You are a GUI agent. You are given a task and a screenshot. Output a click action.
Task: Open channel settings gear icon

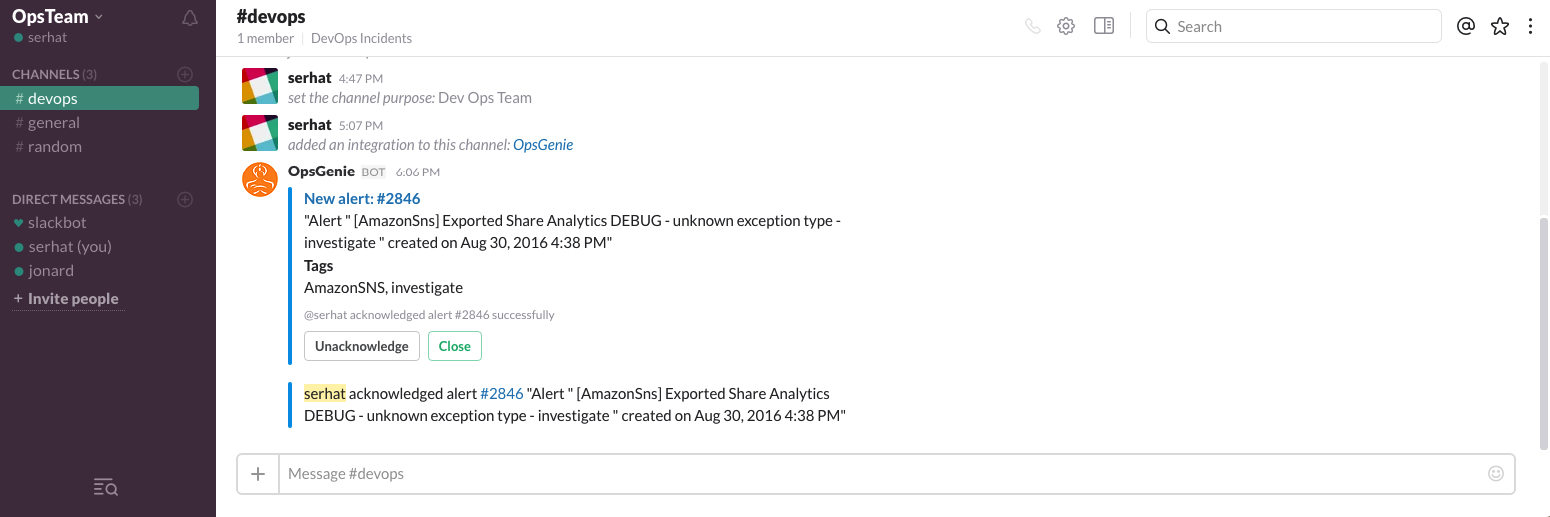click(1066, 27)
